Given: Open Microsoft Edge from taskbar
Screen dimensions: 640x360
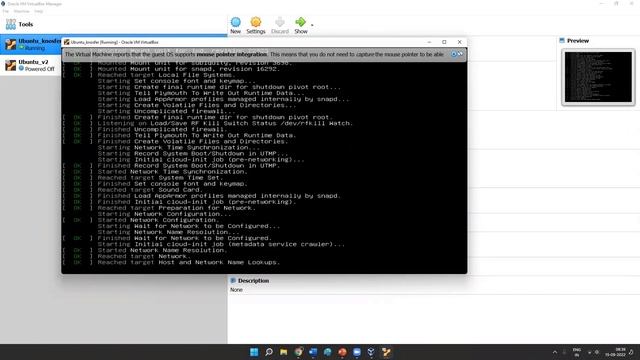Looking at the screenshot, I should (328, 352).
